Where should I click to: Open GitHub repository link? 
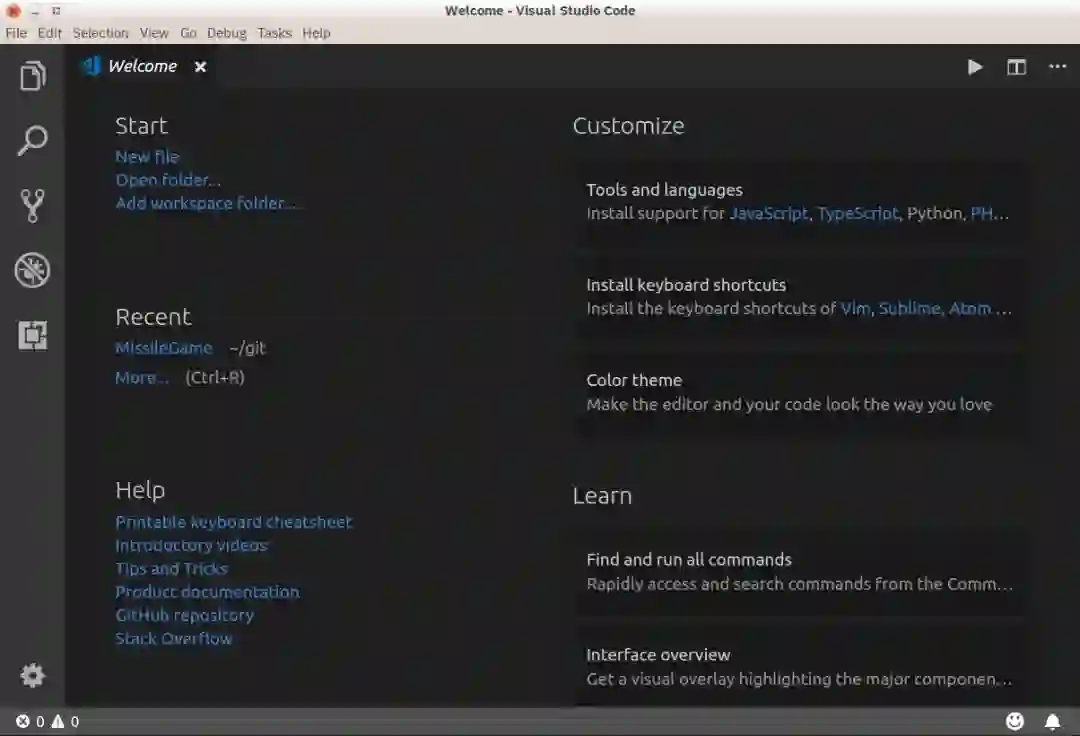(x=185, y=615)
